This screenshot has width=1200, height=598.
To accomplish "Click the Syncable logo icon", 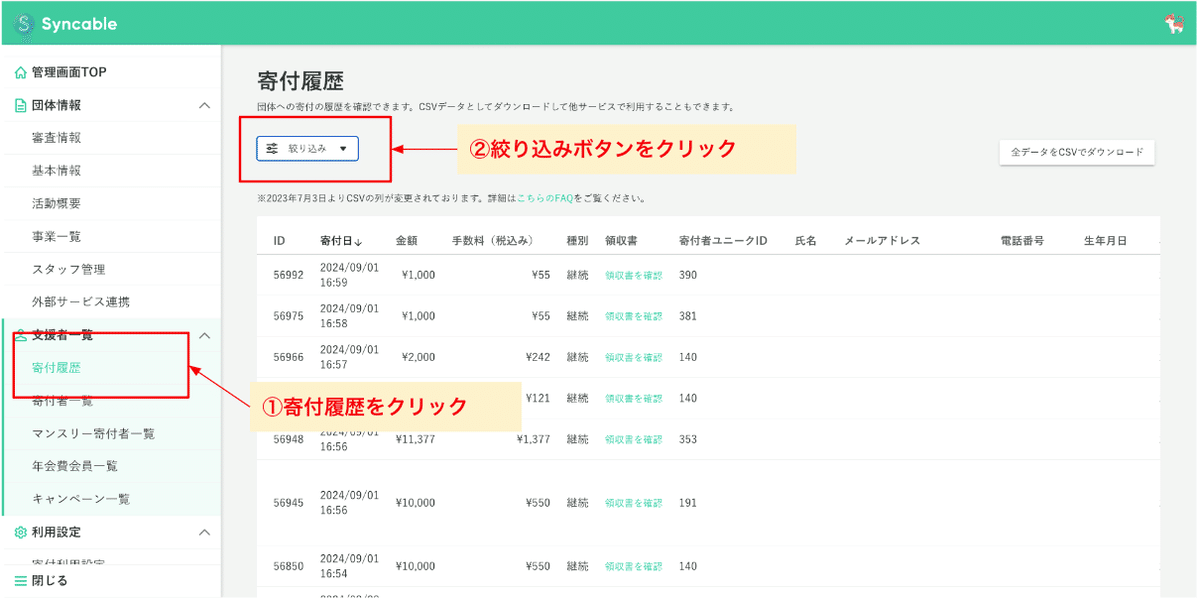I will pos(24,23).
